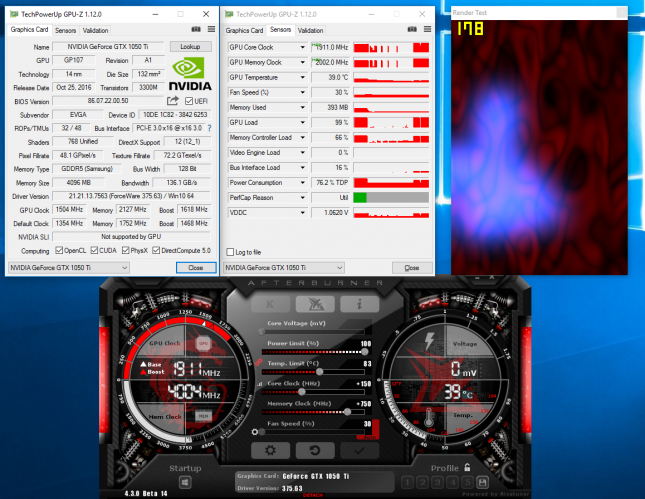Image resolution: width=645 pixels, height=499 pixels.
Task: Adjust the Power Limit slider handle
Action: pos(364,351)
